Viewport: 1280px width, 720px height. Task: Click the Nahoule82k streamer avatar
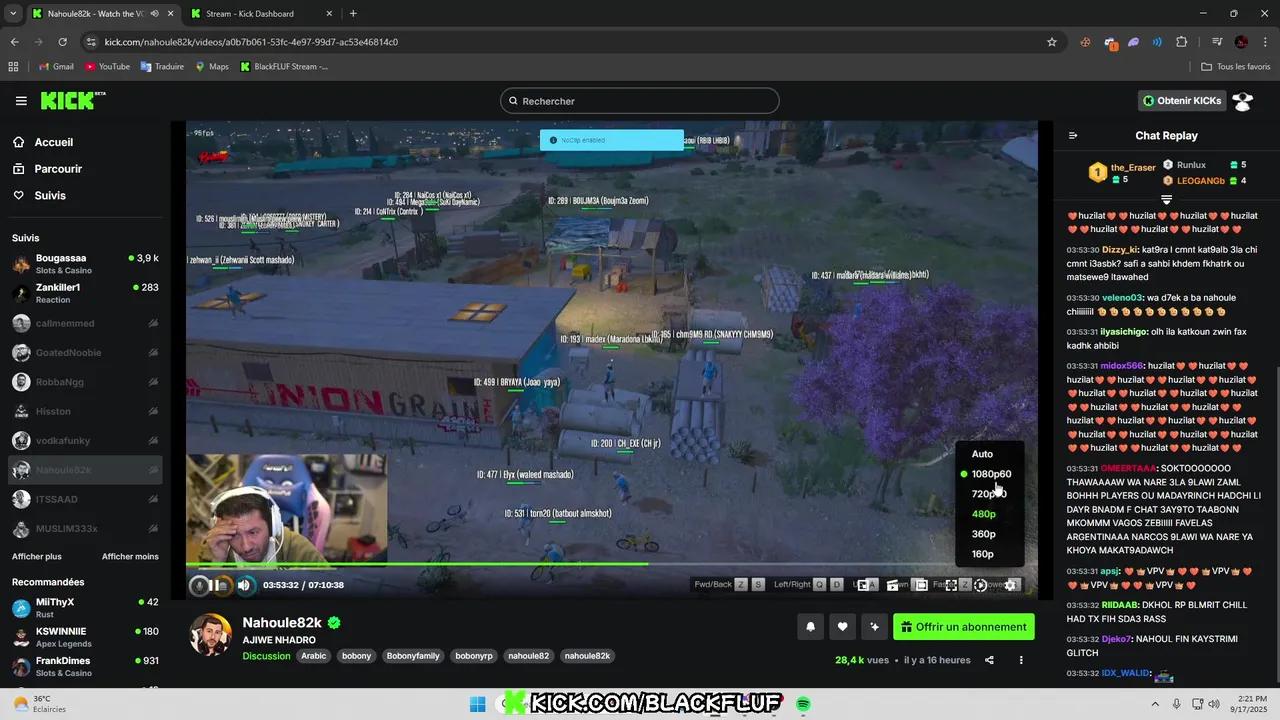211,634
